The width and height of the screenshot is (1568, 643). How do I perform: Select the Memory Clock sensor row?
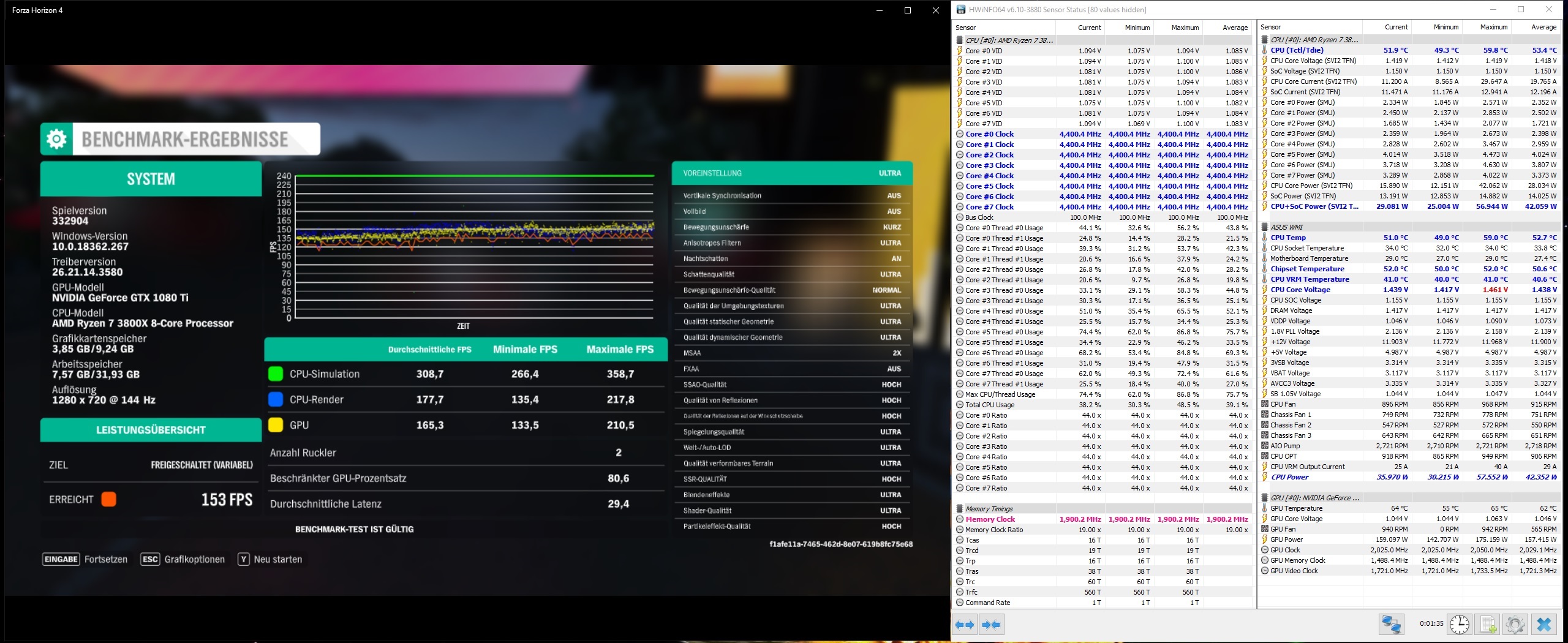click(1102, 519)
